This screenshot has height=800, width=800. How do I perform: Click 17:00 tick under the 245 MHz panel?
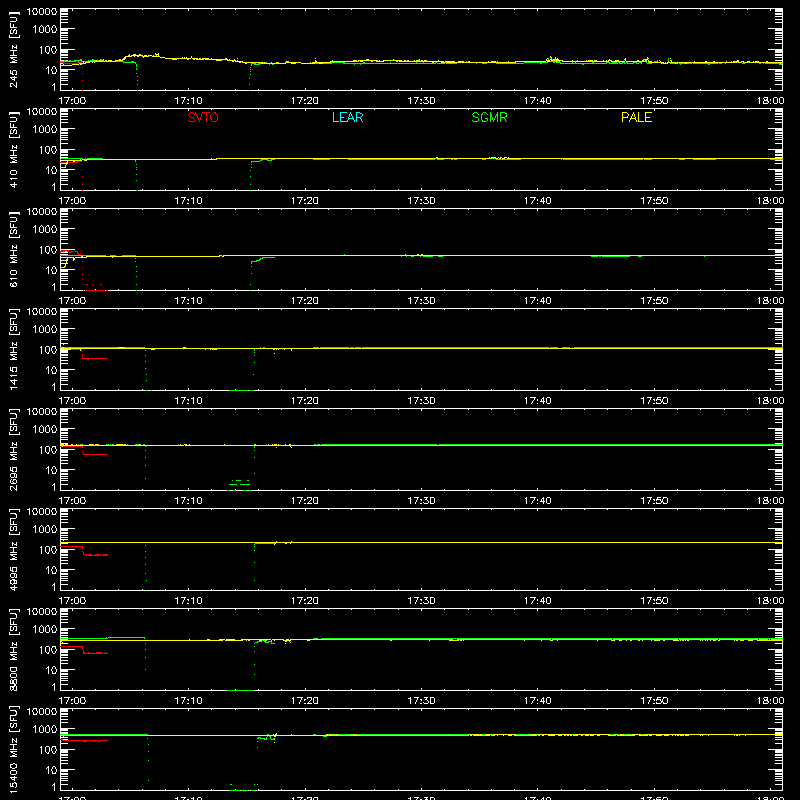click(x=72, y=101)
